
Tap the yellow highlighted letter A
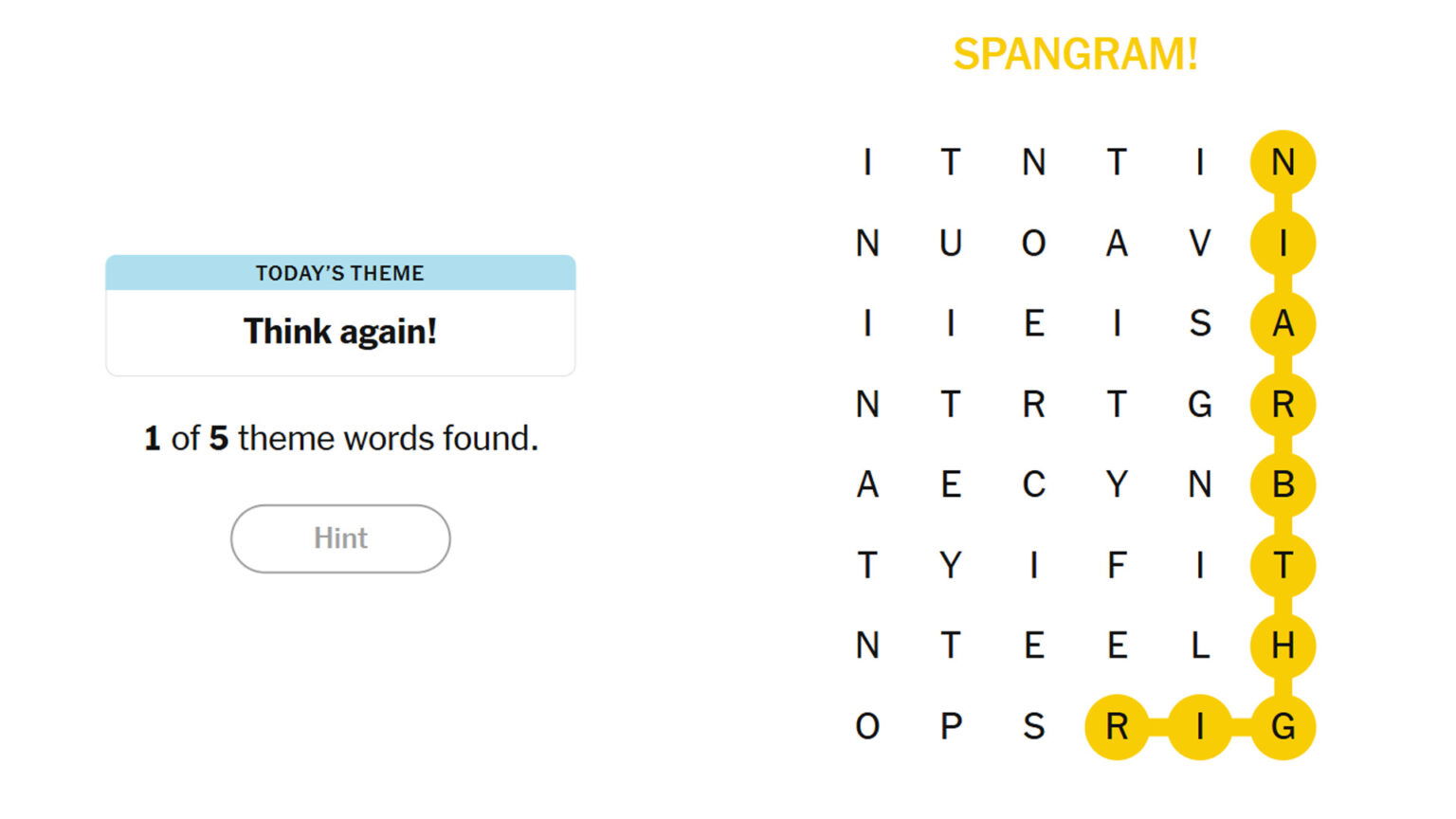[x=1283, y=324]
